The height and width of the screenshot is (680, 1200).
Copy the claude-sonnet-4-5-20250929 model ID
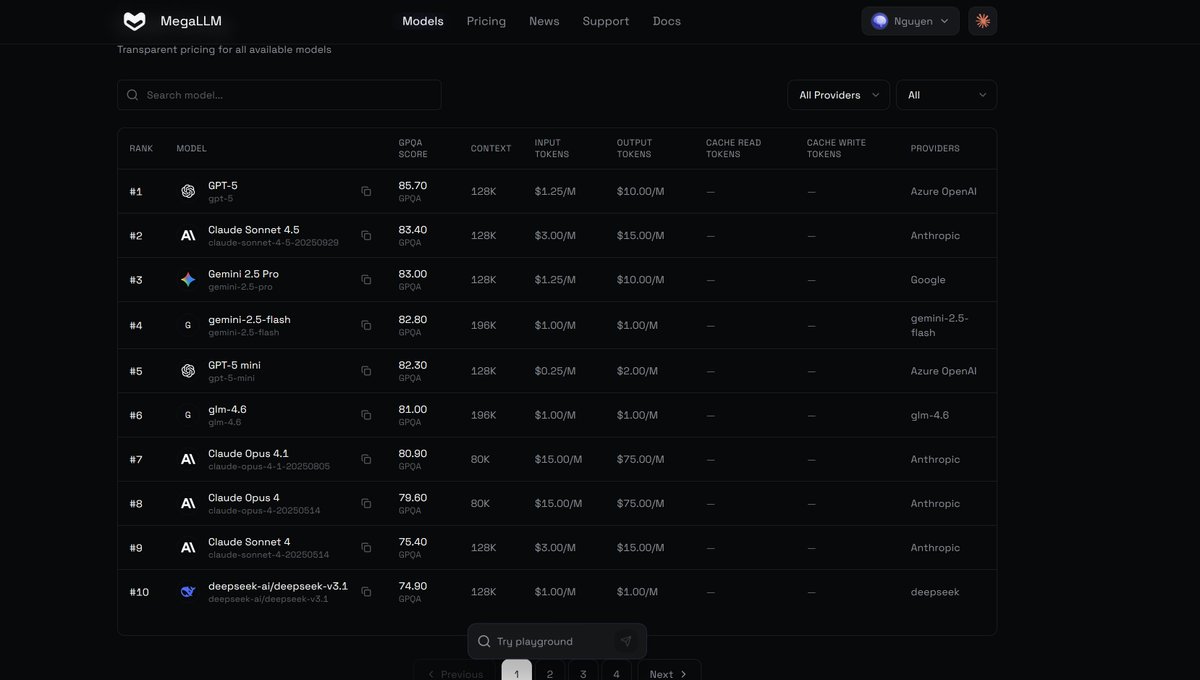[x=366, y=235]
